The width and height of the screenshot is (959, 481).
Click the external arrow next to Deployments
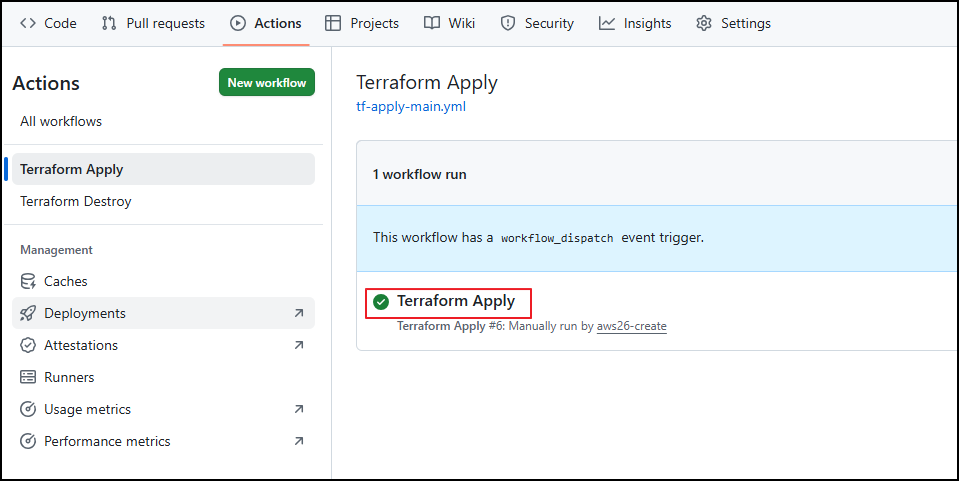click(x=298, y=313)
